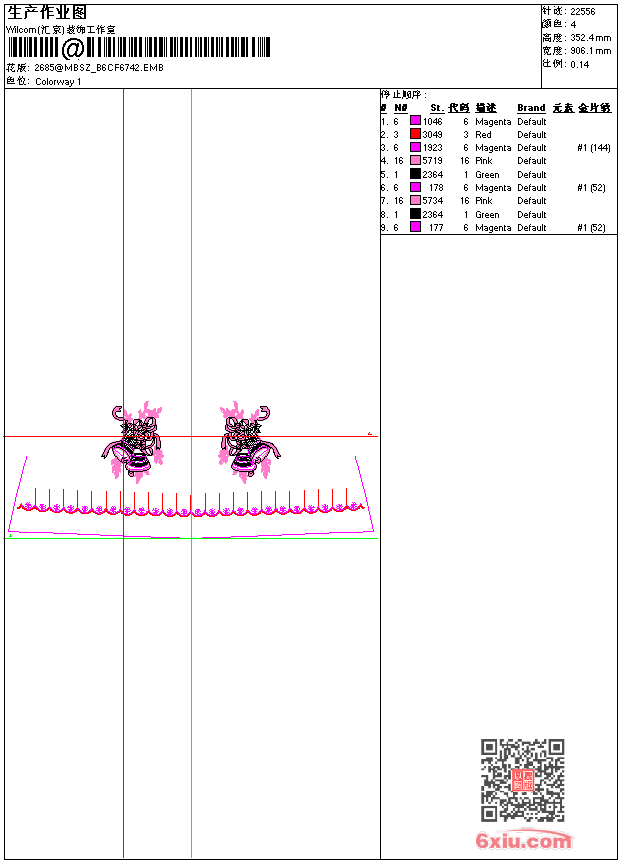Click the N# column header
Viewport: 620px width, 860px height.
pos(401,108)
